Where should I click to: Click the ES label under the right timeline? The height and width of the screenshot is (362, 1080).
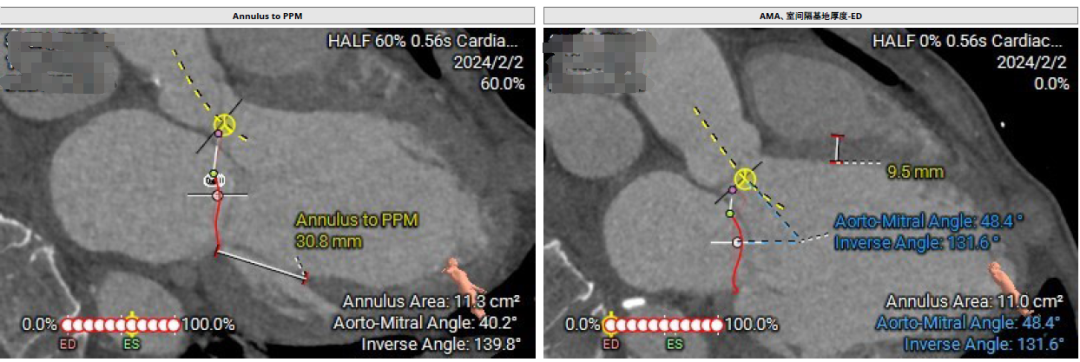point(674,344)
